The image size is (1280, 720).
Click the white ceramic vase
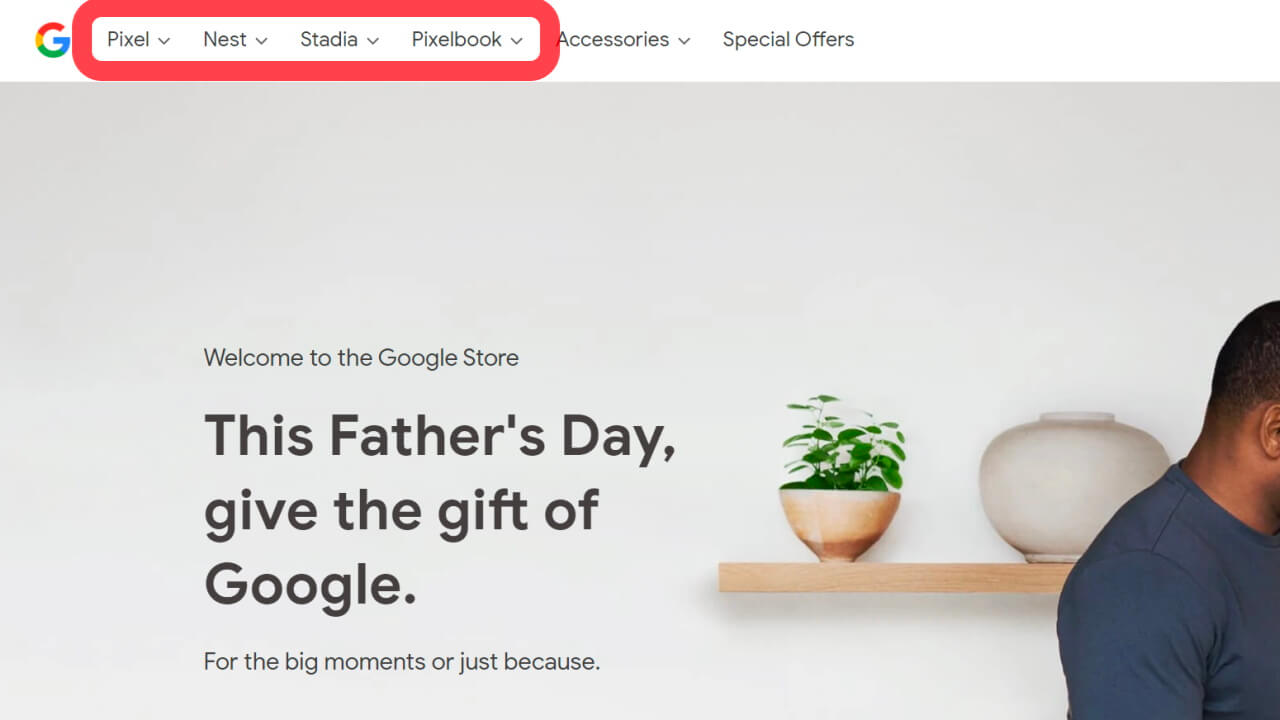1072,485
